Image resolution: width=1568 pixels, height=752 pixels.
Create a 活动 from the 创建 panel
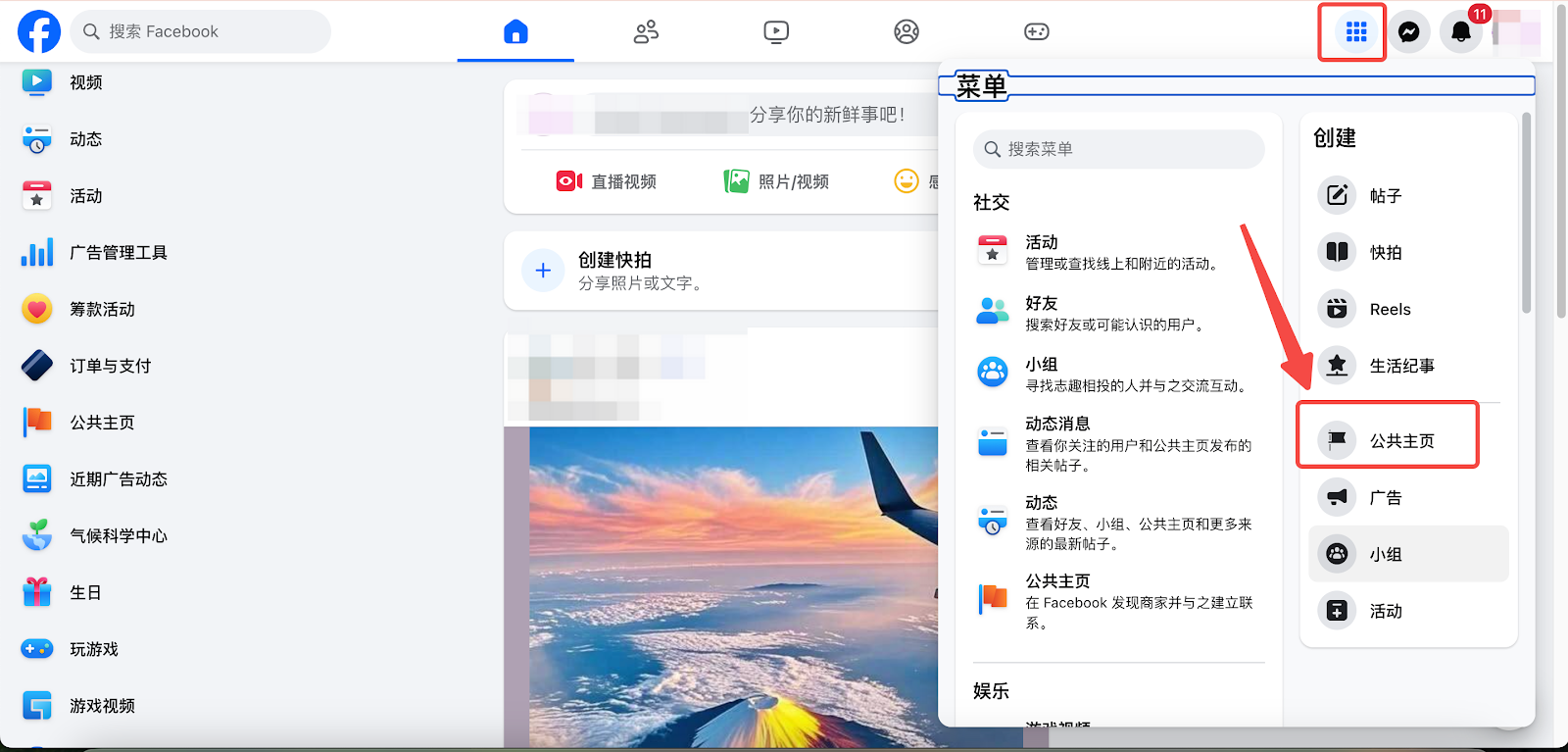pyautogui.click(x=1408, y=611)
